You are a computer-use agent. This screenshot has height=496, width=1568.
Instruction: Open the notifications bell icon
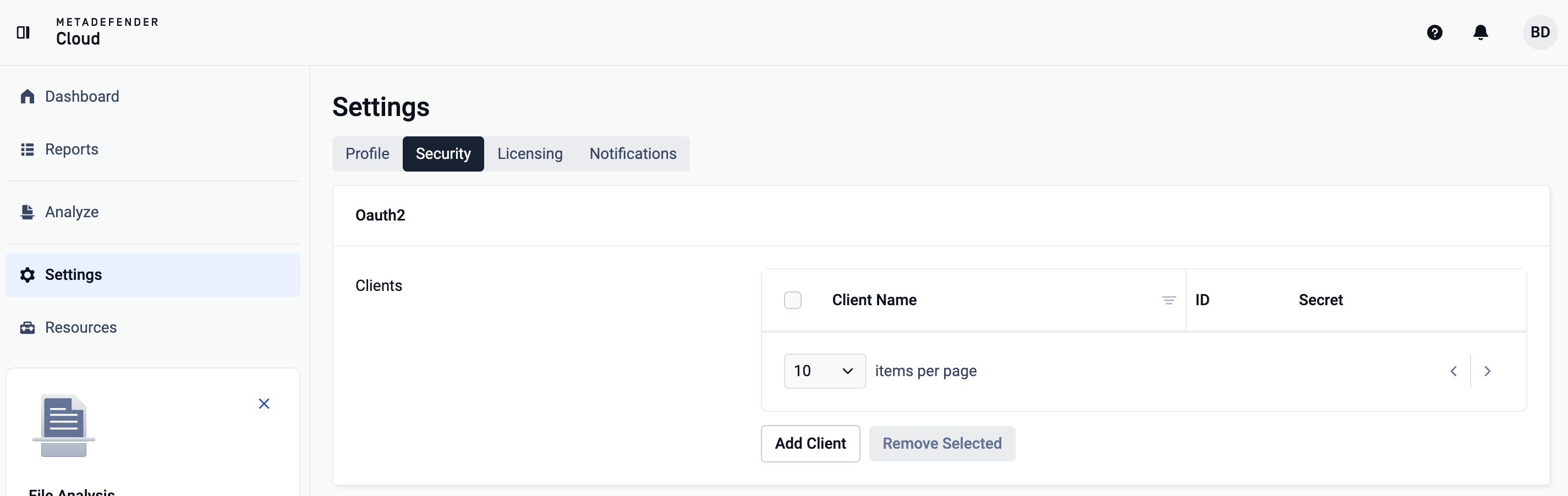tap(1481, 32)
